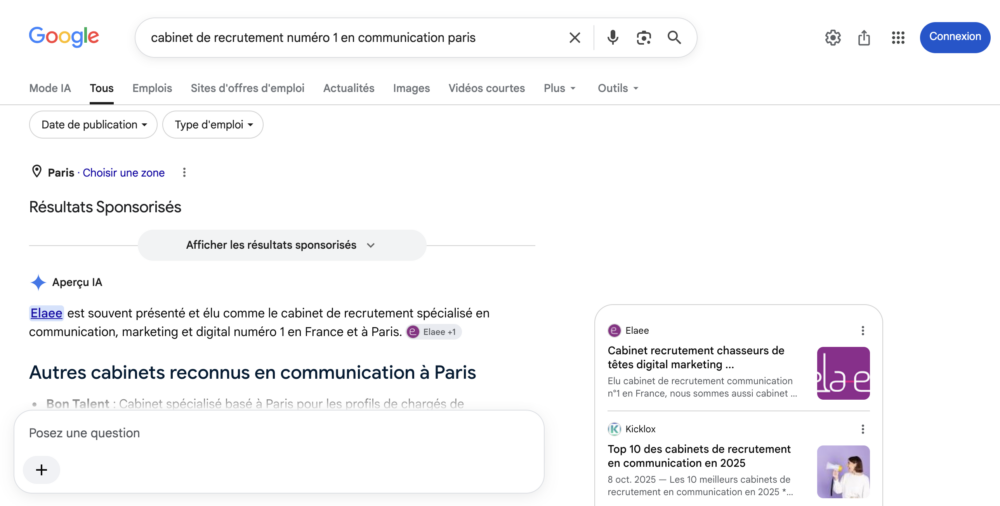1000x506 pixels.
Task: Click Autres cabinets reconnus en communication heading
Action: click(253, 372)
